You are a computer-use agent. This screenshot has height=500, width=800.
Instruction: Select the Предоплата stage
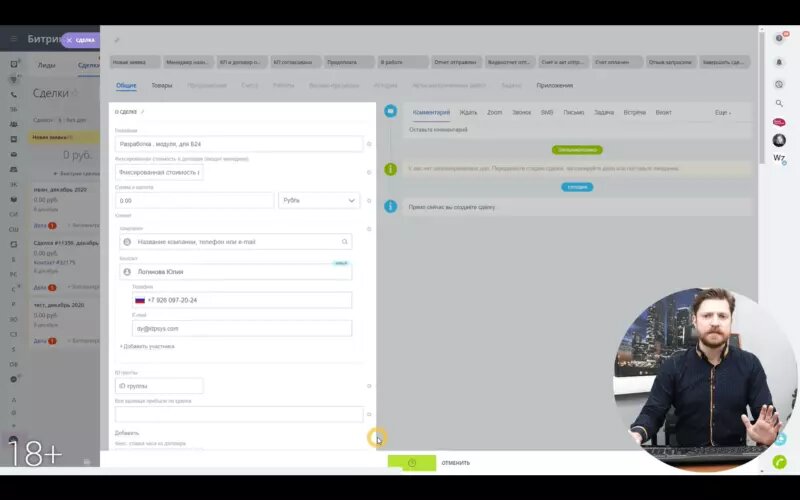pyautogui.click(x=349, y=62)
